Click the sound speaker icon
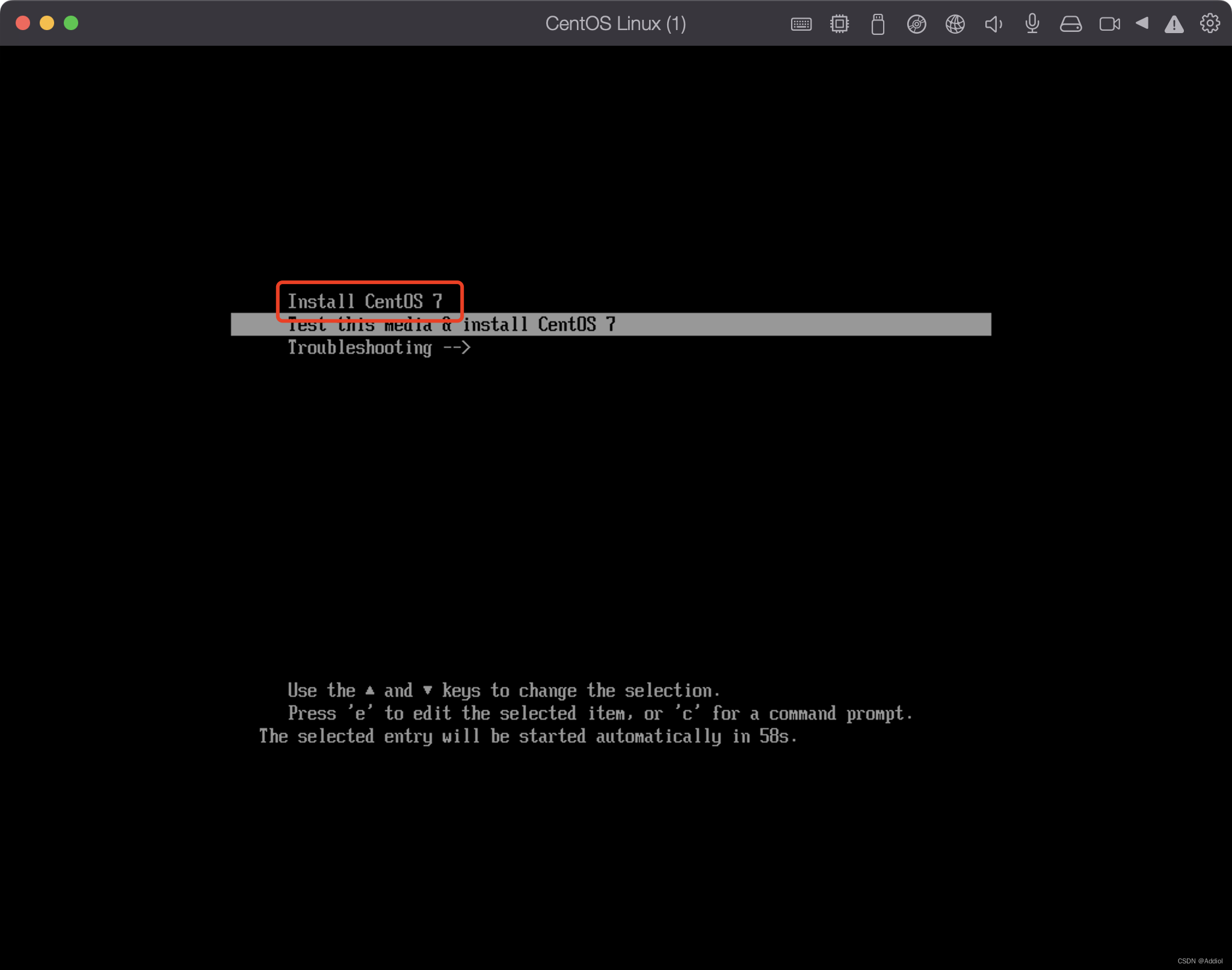 tap(993, 24)
